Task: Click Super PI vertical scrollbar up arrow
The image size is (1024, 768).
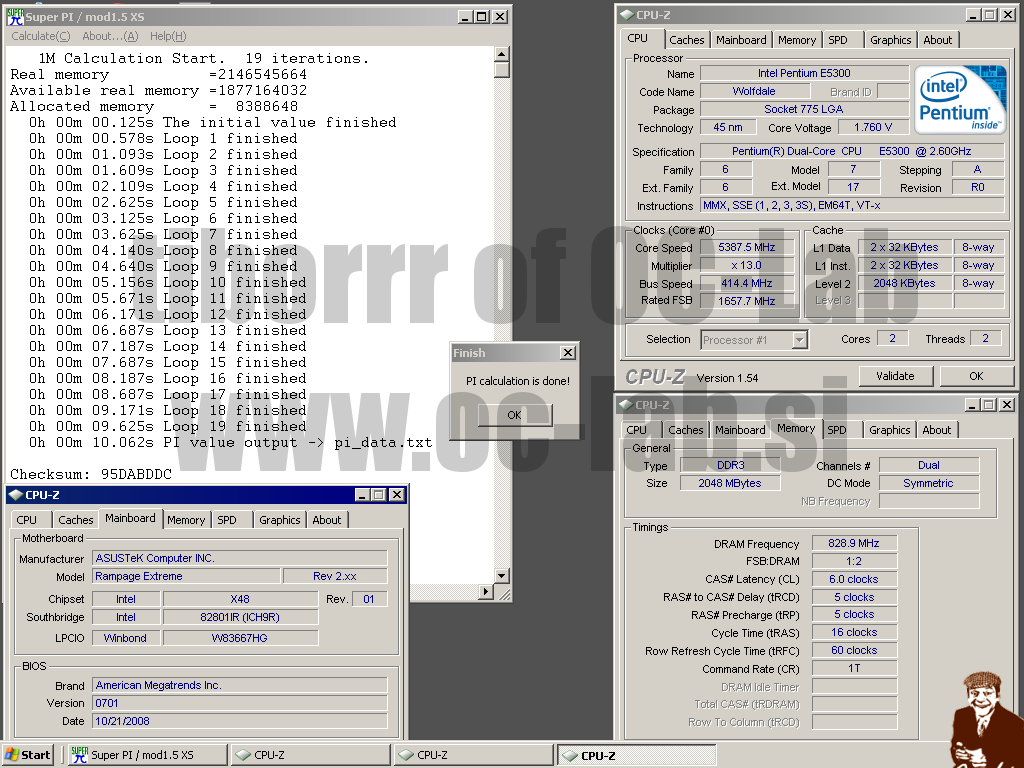Action: (x=502, y=54)
